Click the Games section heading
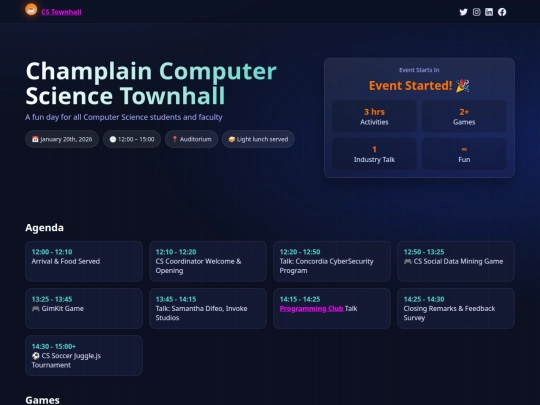The image size is (540, 405). [42, 400]
